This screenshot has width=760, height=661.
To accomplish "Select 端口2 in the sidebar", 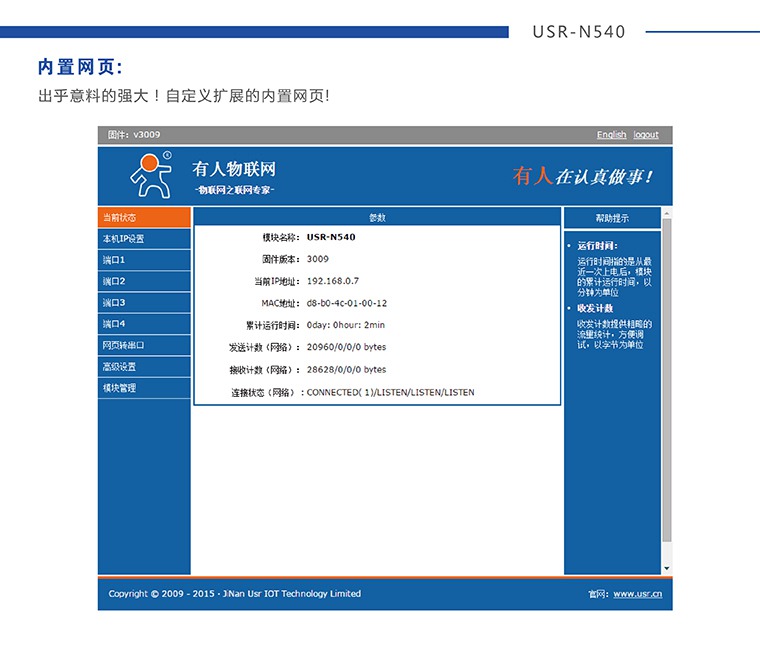I will (x=144, y=281).
